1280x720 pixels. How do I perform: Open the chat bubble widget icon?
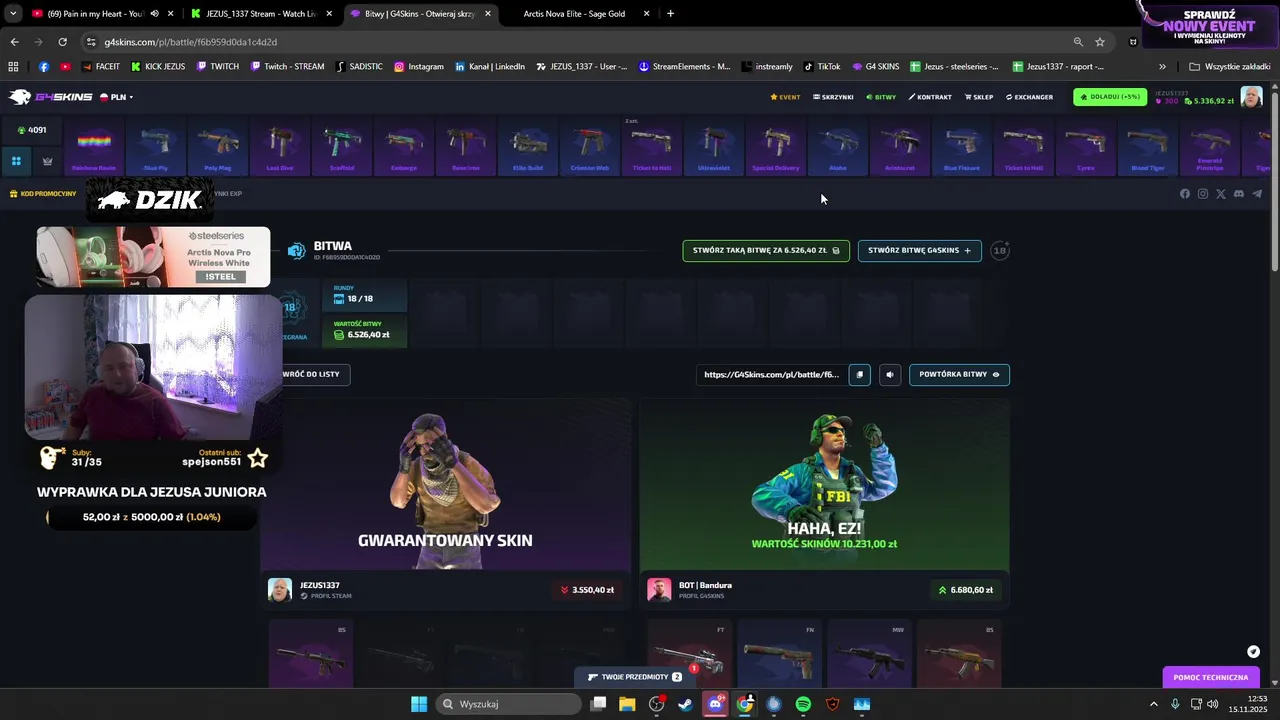(1253, 651)
